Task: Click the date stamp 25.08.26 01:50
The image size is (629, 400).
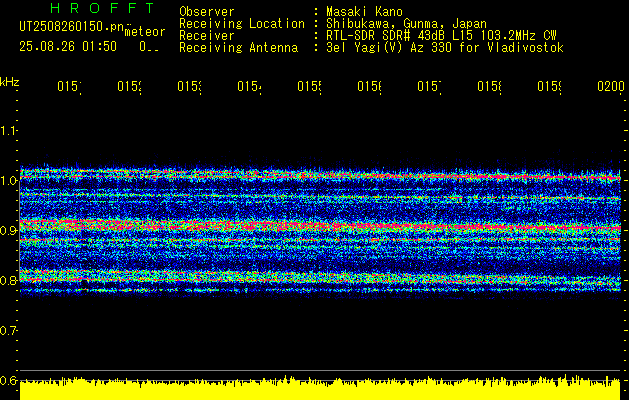Action: point(68,47)
